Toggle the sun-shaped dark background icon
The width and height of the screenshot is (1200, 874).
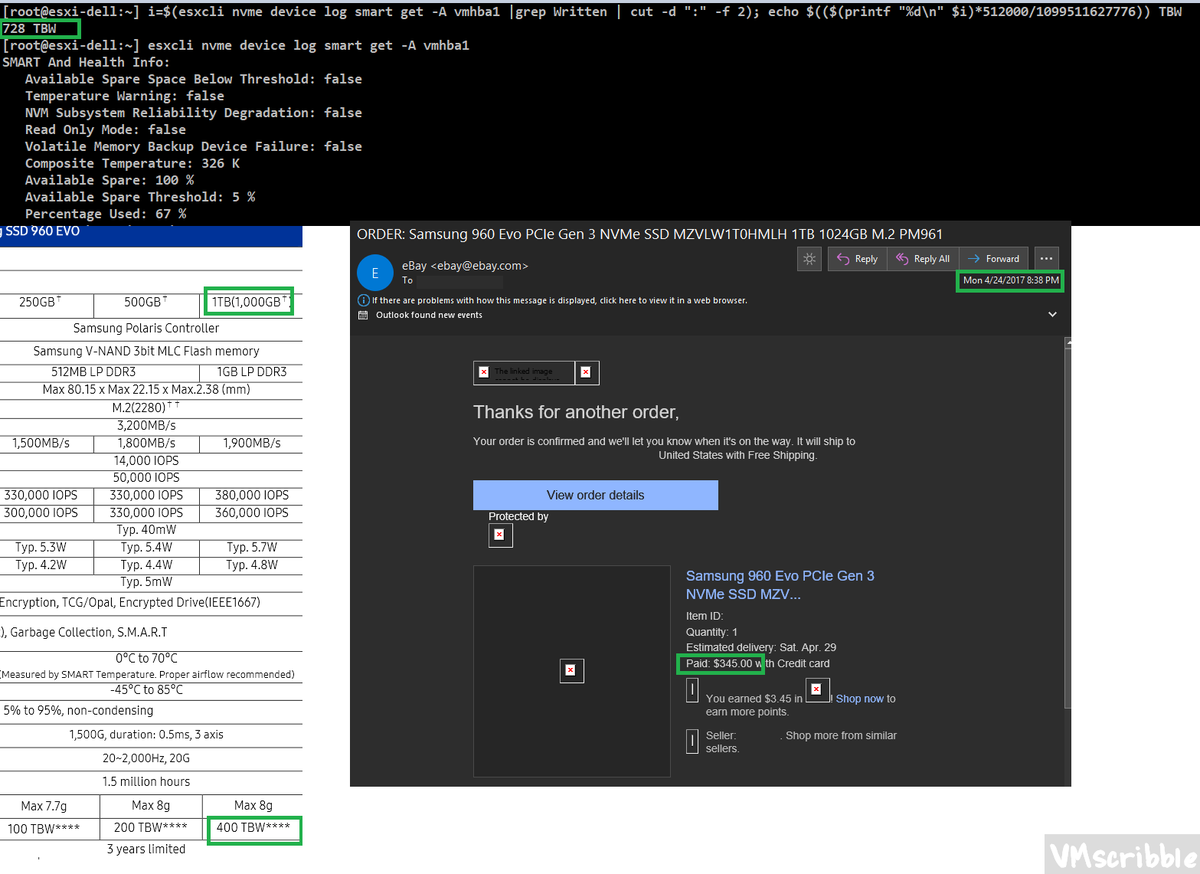tap(808, 258)
